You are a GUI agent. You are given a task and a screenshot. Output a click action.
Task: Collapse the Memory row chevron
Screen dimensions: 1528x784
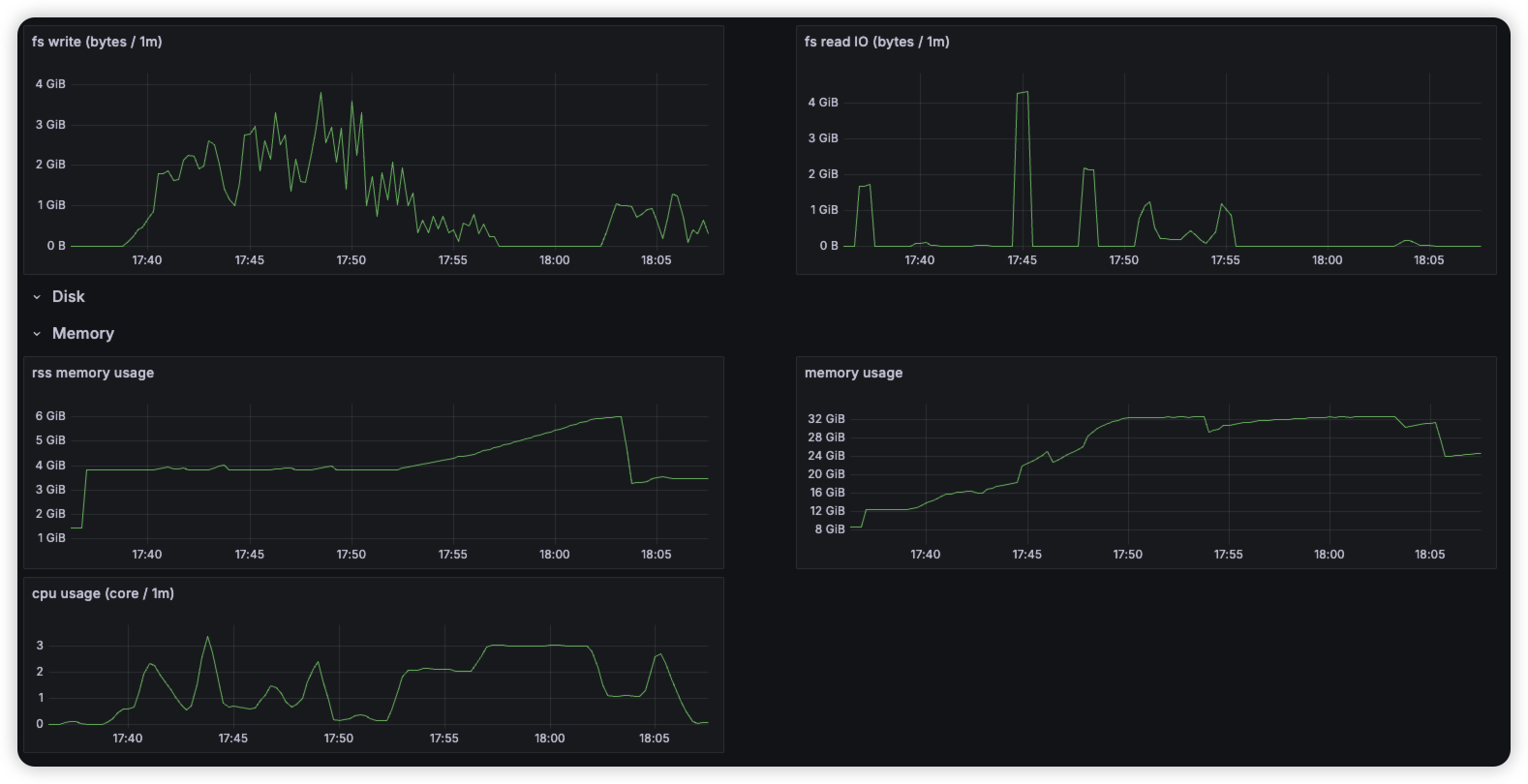37,334
